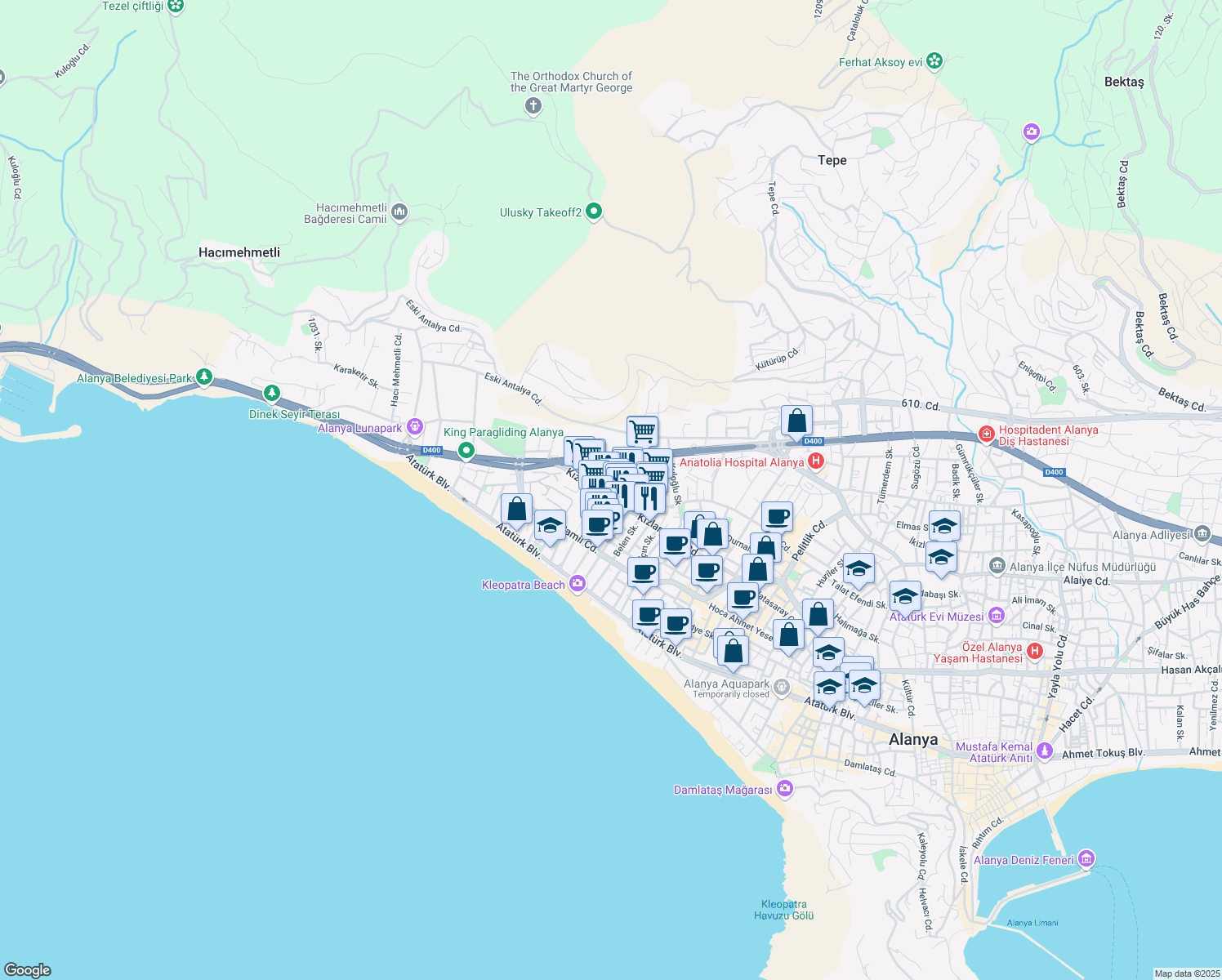Click shopping bag marker nearest King Paragliding
The image size is (1222, 980).
pos(516,510)
